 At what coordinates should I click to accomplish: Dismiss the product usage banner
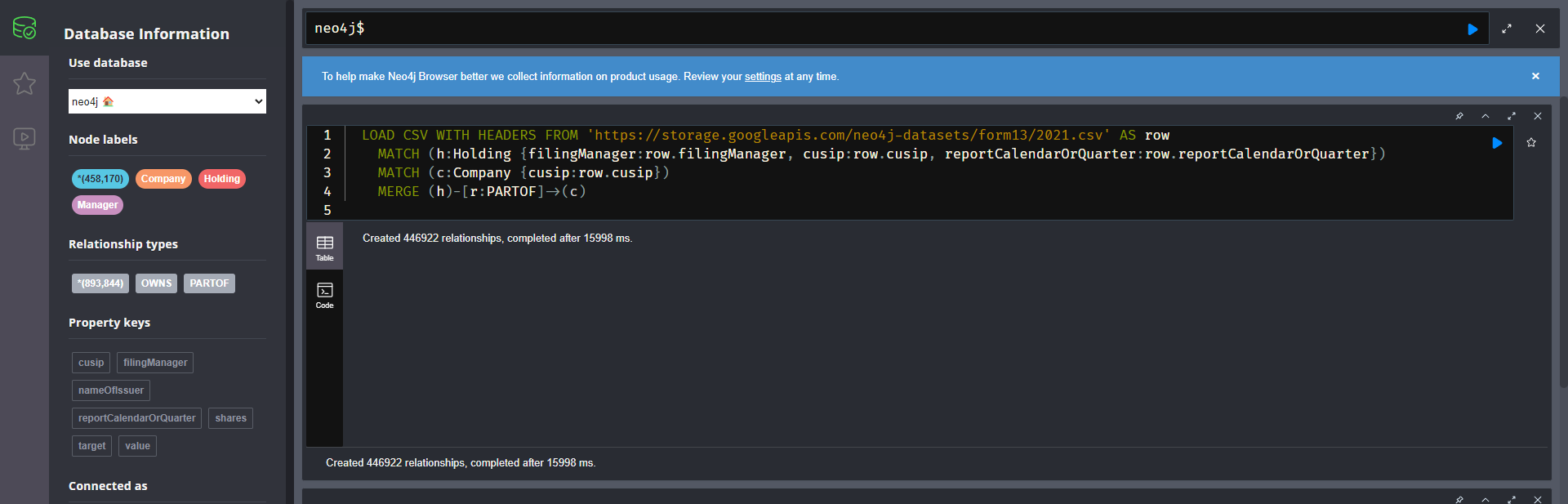tap(1535, 76)
